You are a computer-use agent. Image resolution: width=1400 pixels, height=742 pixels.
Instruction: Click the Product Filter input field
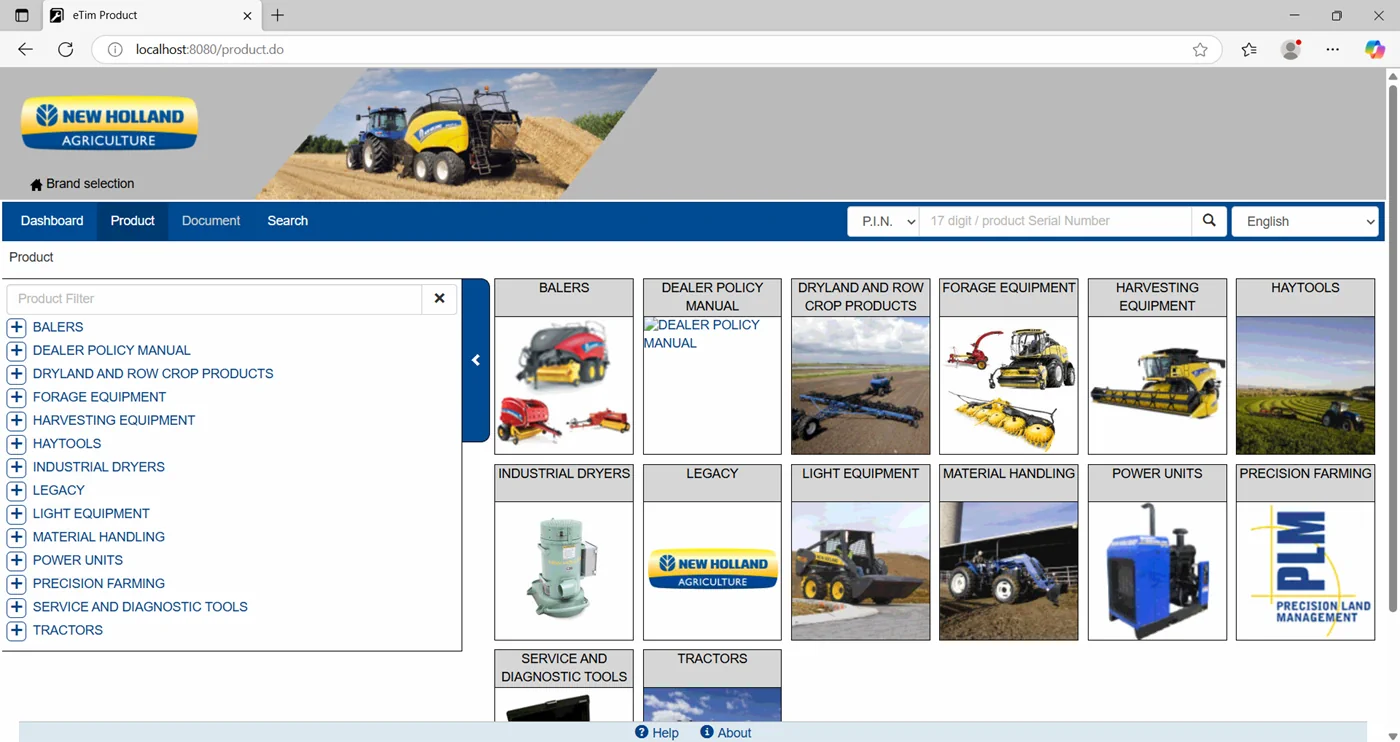click(x=214, y=298)
